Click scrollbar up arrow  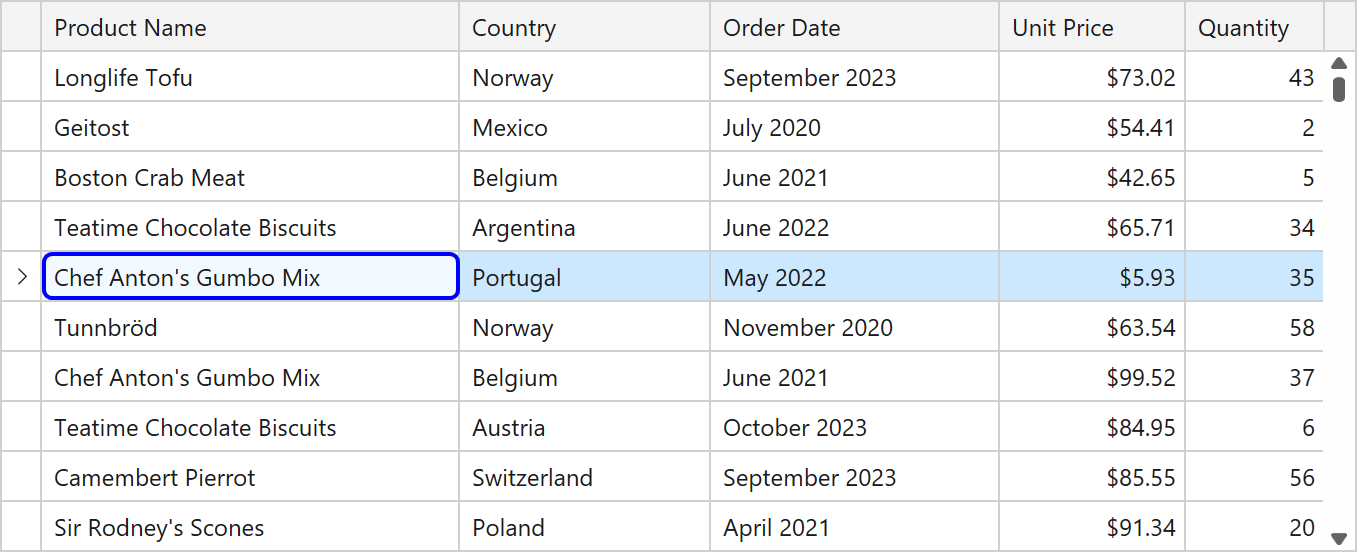[1339, 64]
